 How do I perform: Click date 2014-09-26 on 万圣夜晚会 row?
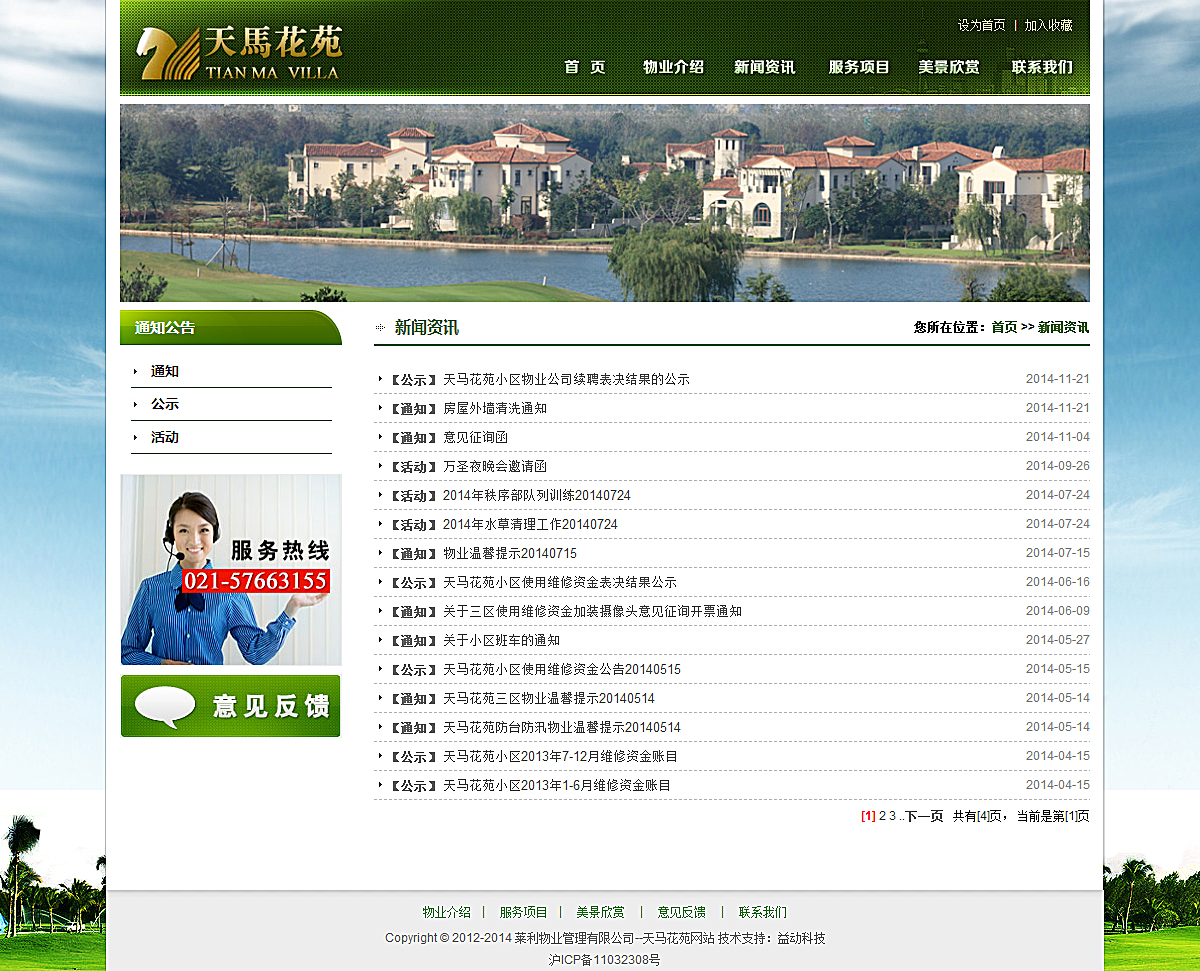coord(1058,466)
